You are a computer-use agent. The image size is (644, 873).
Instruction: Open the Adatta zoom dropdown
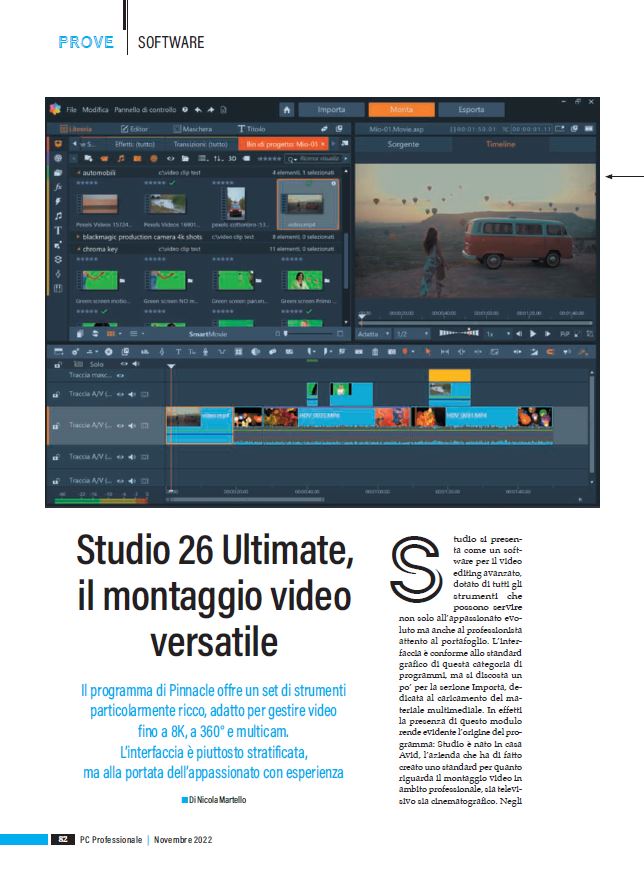pyautogui.click(x=373, y=334)
